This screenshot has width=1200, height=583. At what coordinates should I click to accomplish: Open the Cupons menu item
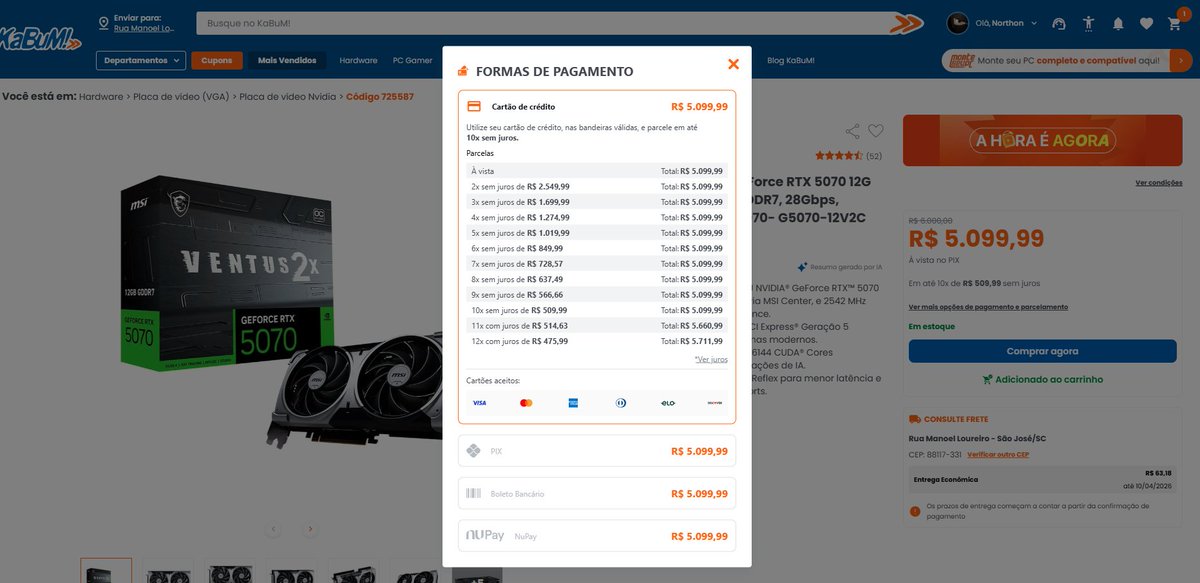(217, 60)
